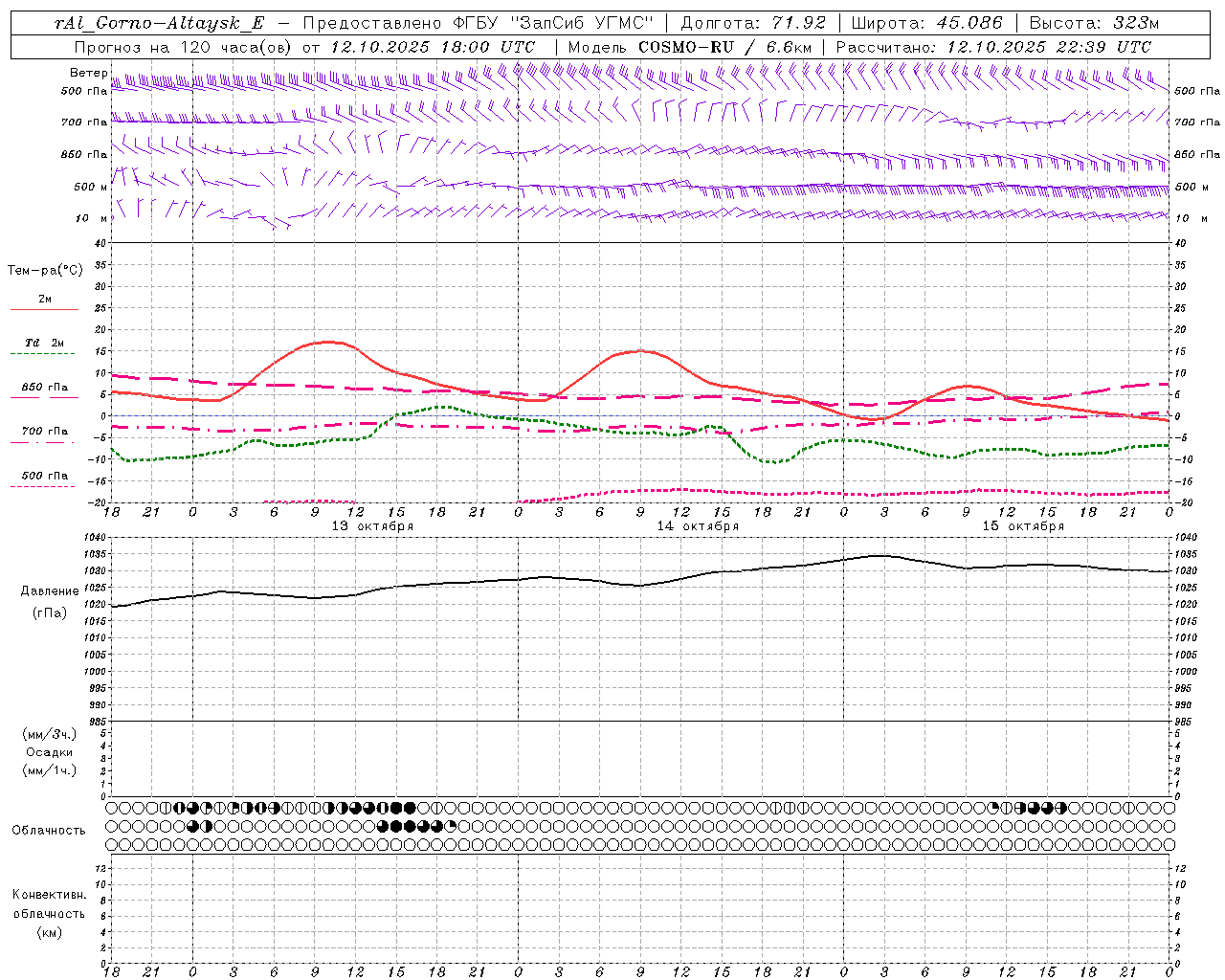The width and height of the screenshot is (1225, 980).
Task: Click the (км) unit label
Action: point(49,932)
